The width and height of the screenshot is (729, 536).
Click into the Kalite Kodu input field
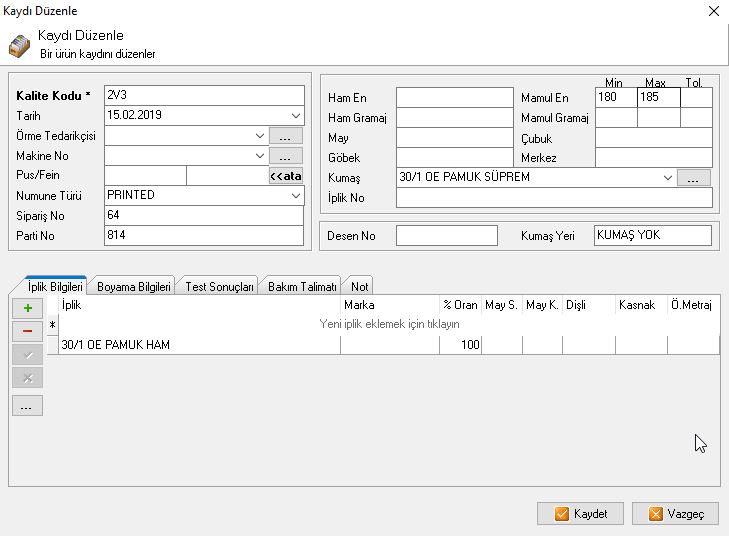(x=203, y=96)
